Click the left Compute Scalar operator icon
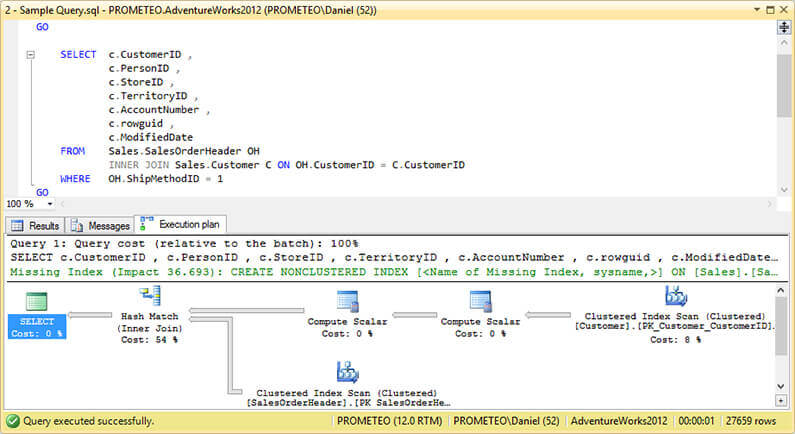Viewport: 795px width, 434px height. [x=347, y=301]
